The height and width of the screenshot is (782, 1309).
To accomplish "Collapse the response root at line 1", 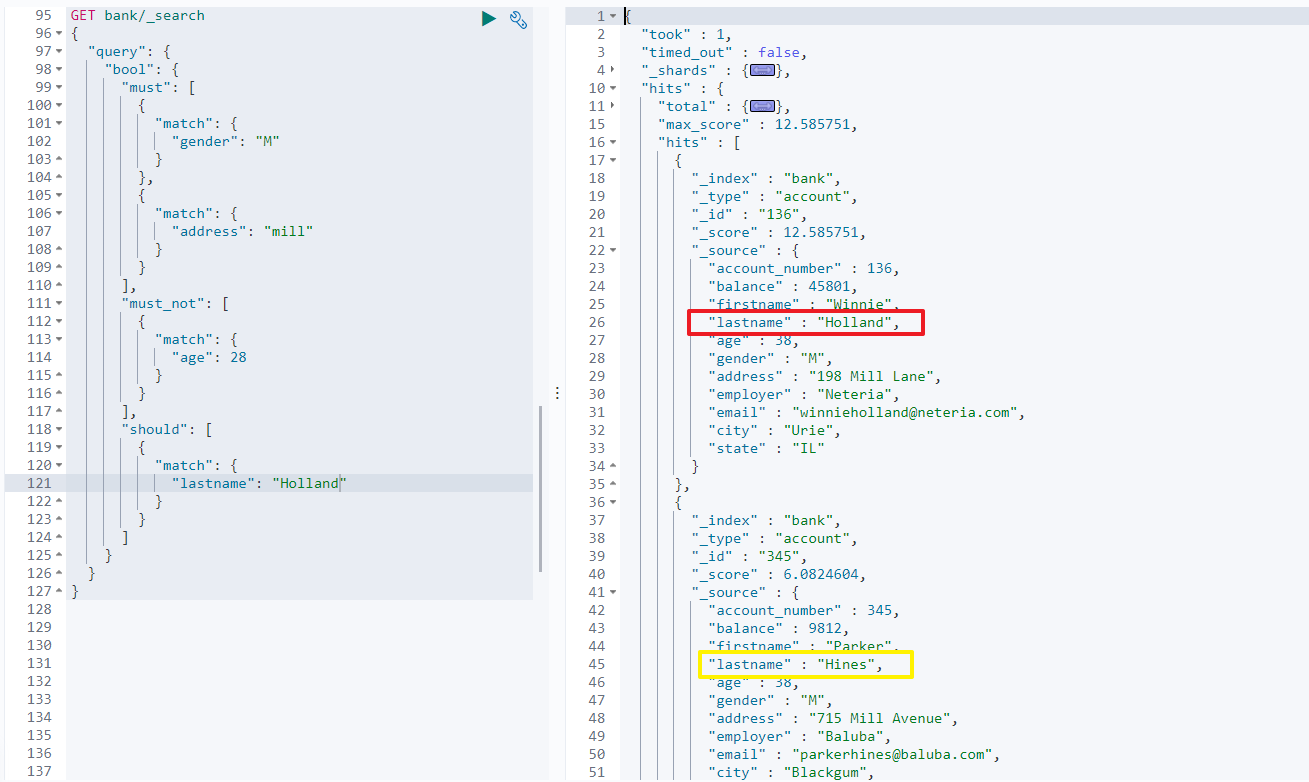I will click(x=613, y=17).
